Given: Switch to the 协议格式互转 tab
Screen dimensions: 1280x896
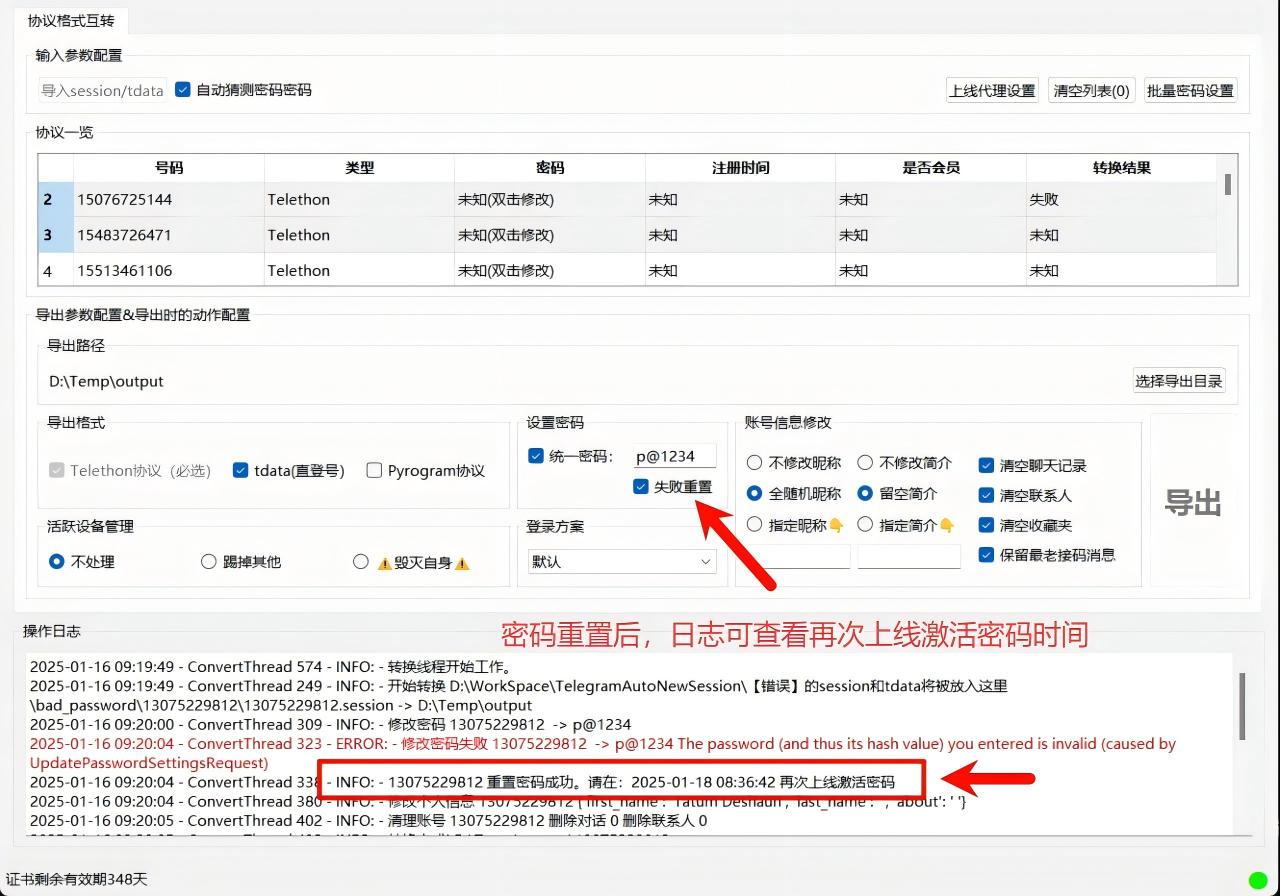Looking at the screenshot, I should coord(71,19).
